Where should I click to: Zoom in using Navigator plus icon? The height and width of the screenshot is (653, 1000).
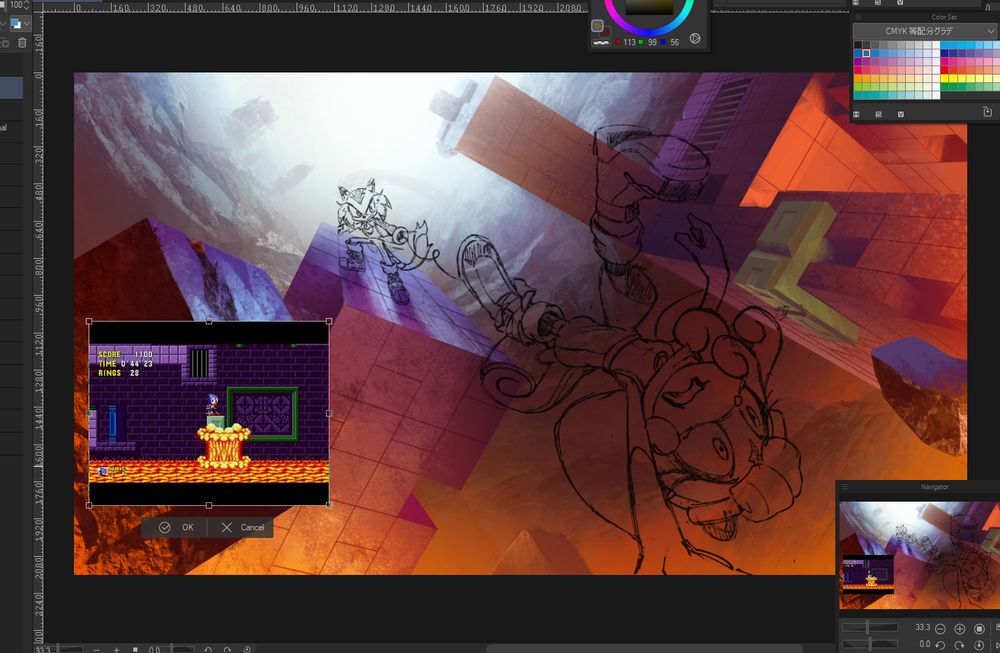coord(959,629)
